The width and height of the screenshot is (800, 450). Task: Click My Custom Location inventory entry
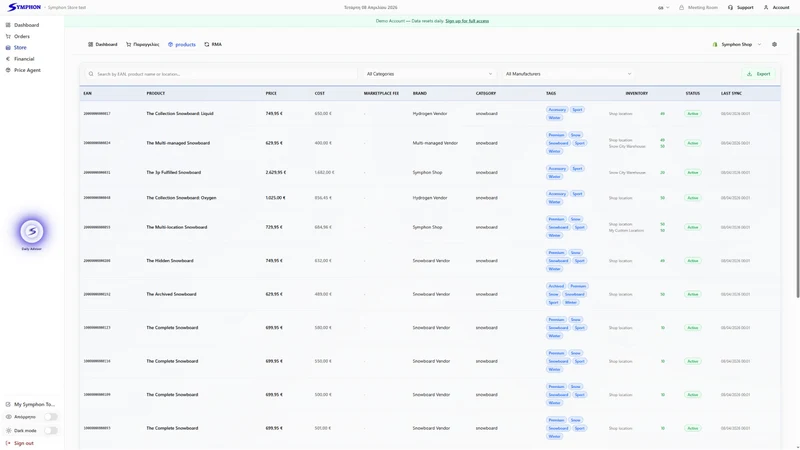[x=626, y=231]
